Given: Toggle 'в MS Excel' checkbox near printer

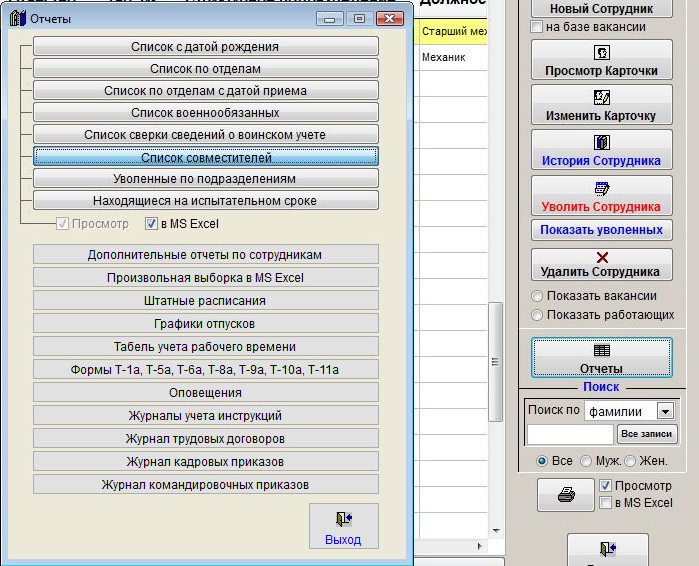Looking at the screenshot, I should point(605,503).
